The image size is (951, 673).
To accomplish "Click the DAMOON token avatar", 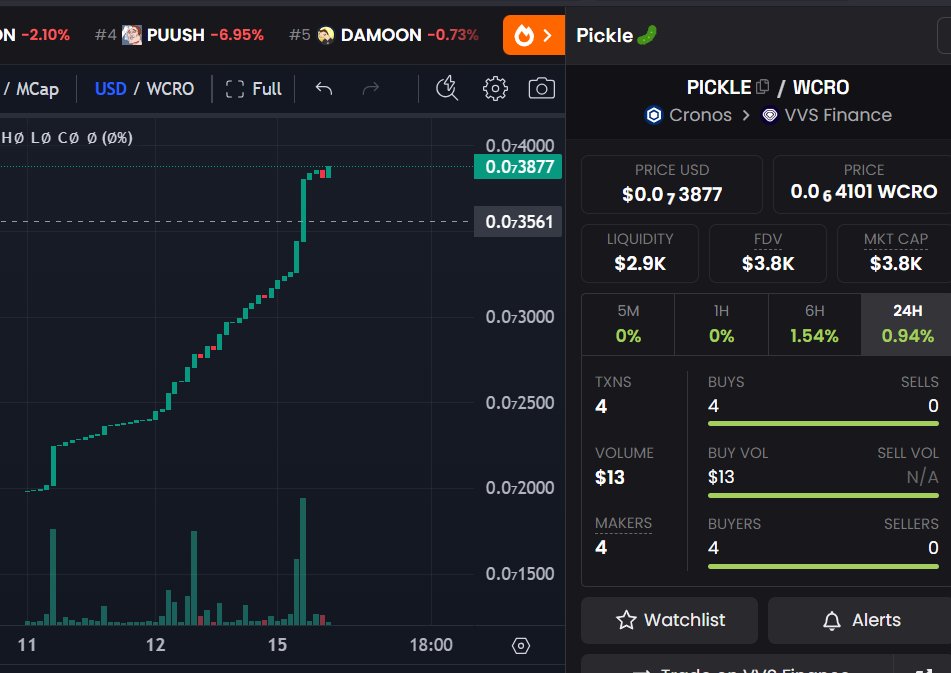I will coord(326,35).
